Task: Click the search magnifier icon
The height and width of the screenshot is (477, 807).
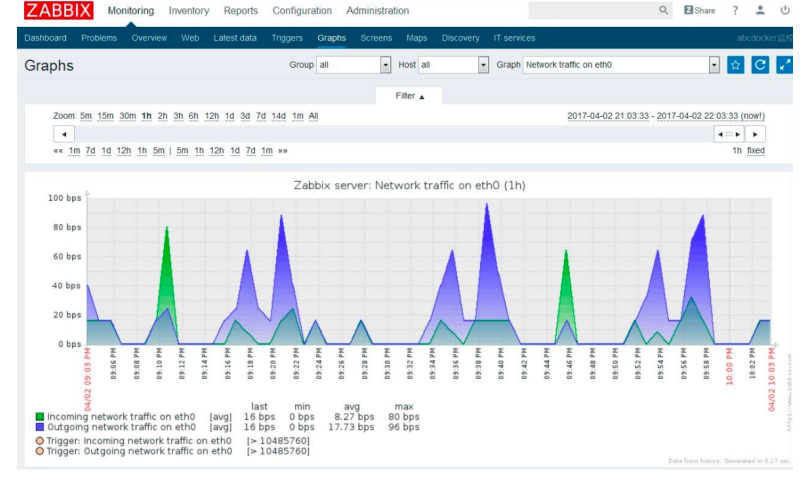Action: pyautogui.click(x=663, y=10)
